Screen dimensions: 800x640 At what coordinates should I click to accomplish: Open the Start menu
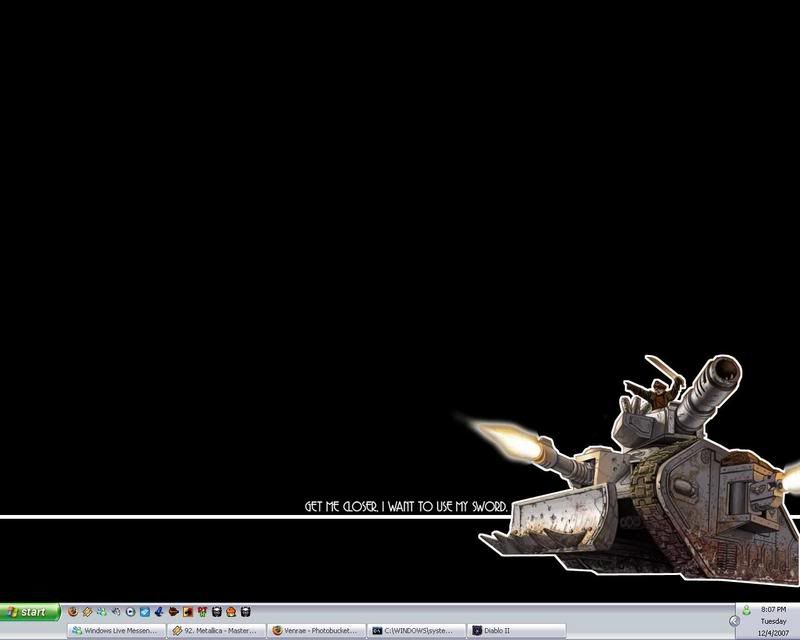tap(30, 612)
